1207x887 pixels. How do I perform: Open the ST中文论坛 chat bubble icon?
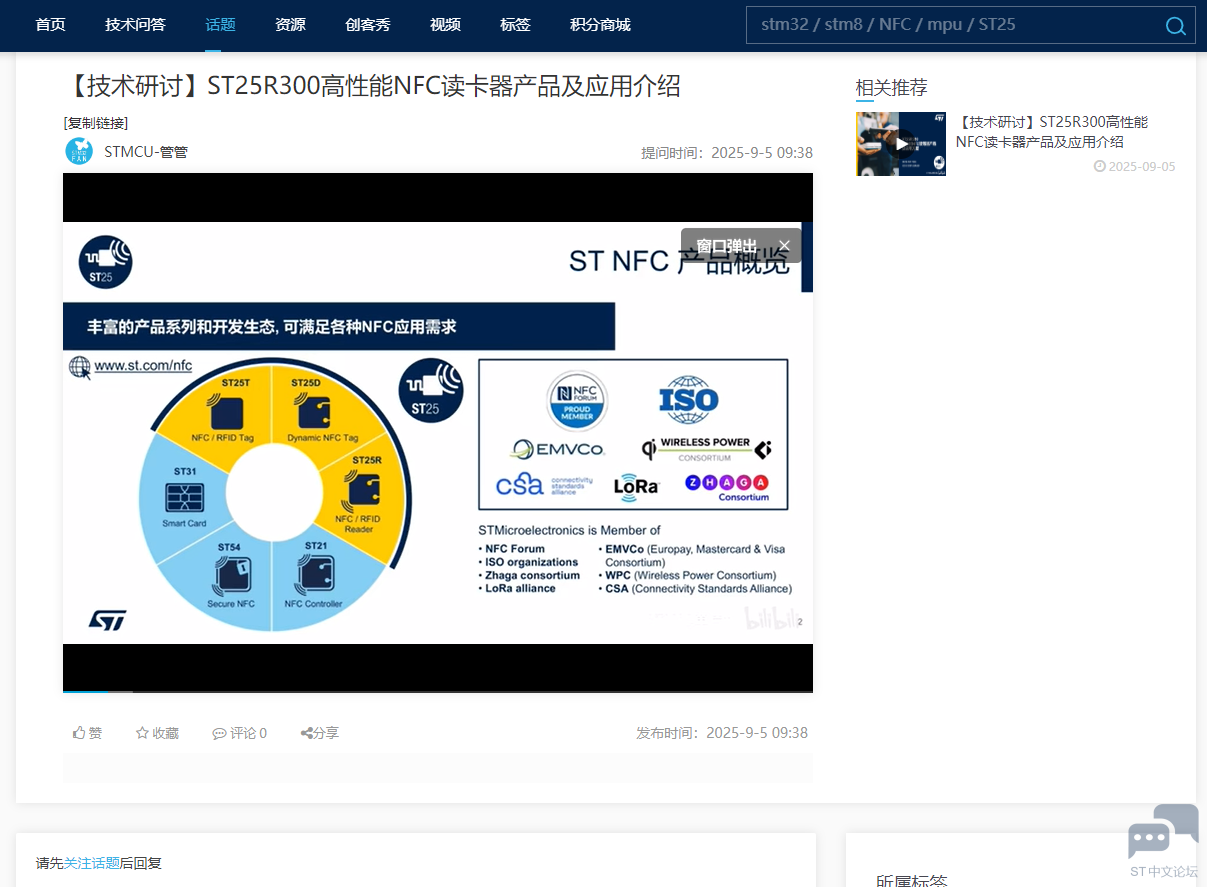point(1163,832)
